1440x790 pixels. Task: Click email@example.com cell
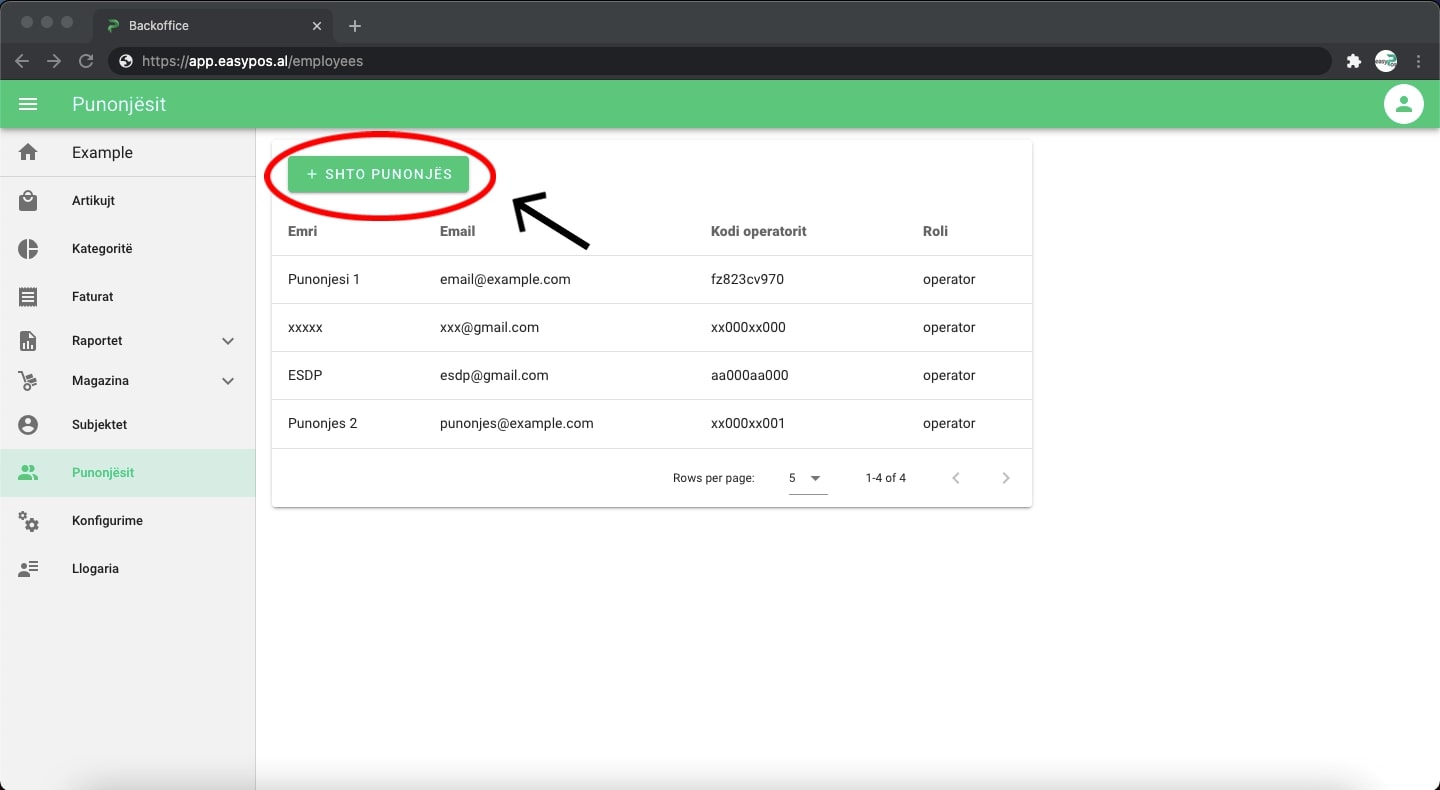coord(505,279)
